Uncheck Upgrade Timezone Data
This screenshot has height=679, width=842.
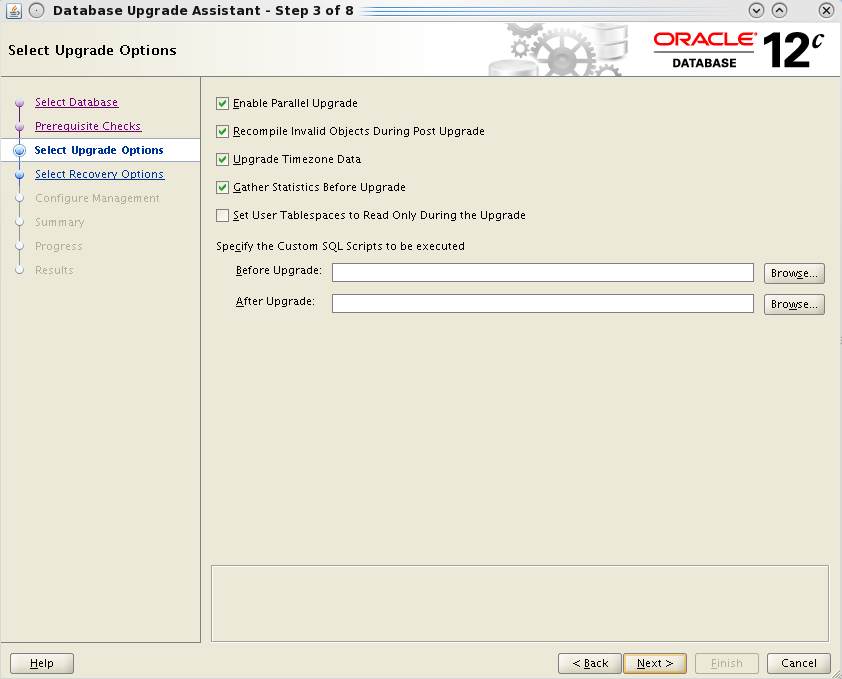click(x=222, y=159)
